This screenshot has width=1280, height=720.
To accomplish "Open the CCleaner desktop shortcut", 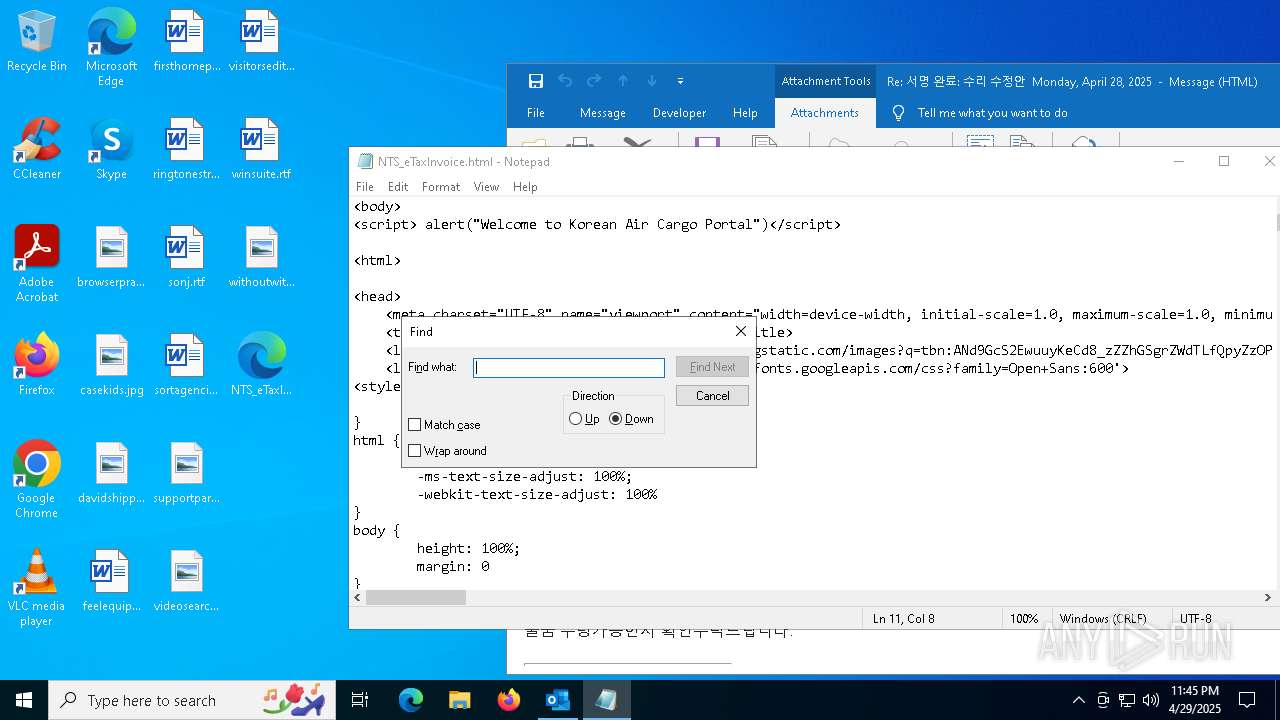I will click(37, 149).
